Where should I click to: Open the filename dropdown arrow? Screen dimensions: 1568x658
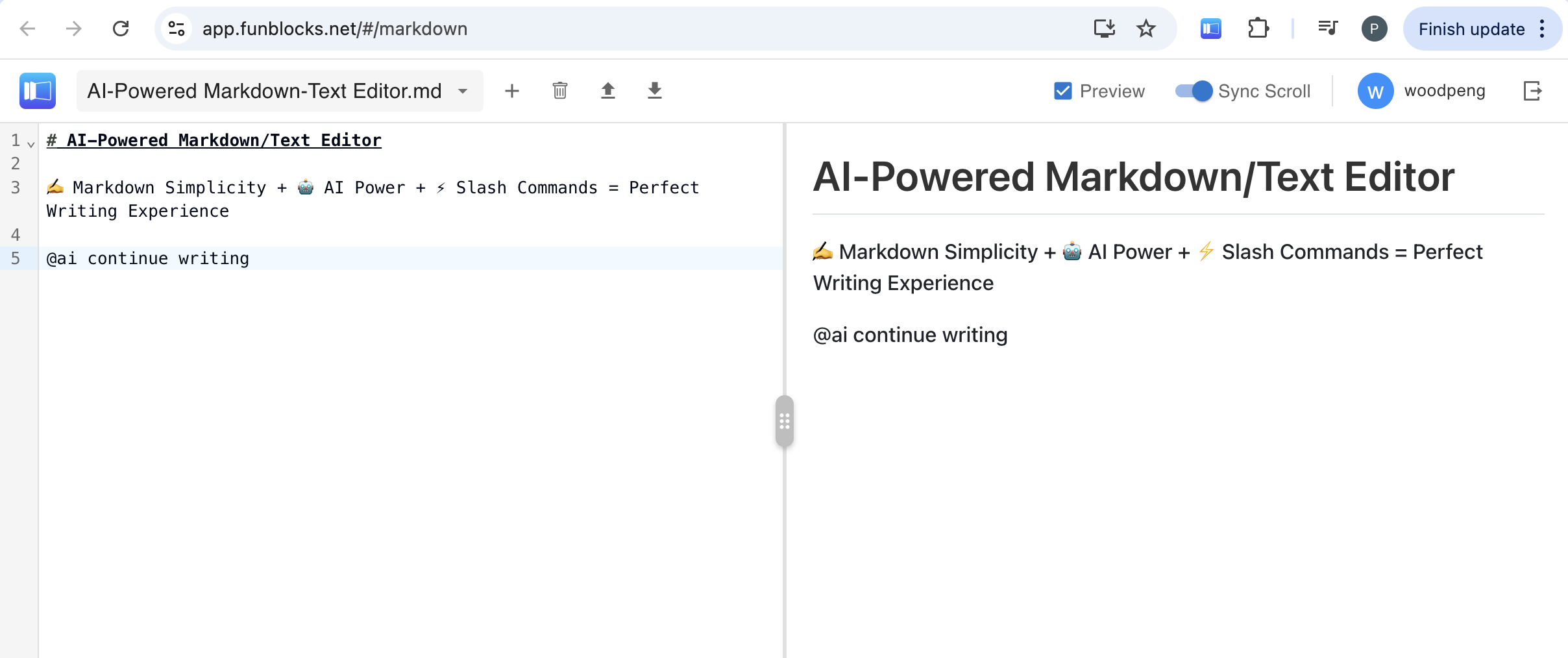(463, 91)
